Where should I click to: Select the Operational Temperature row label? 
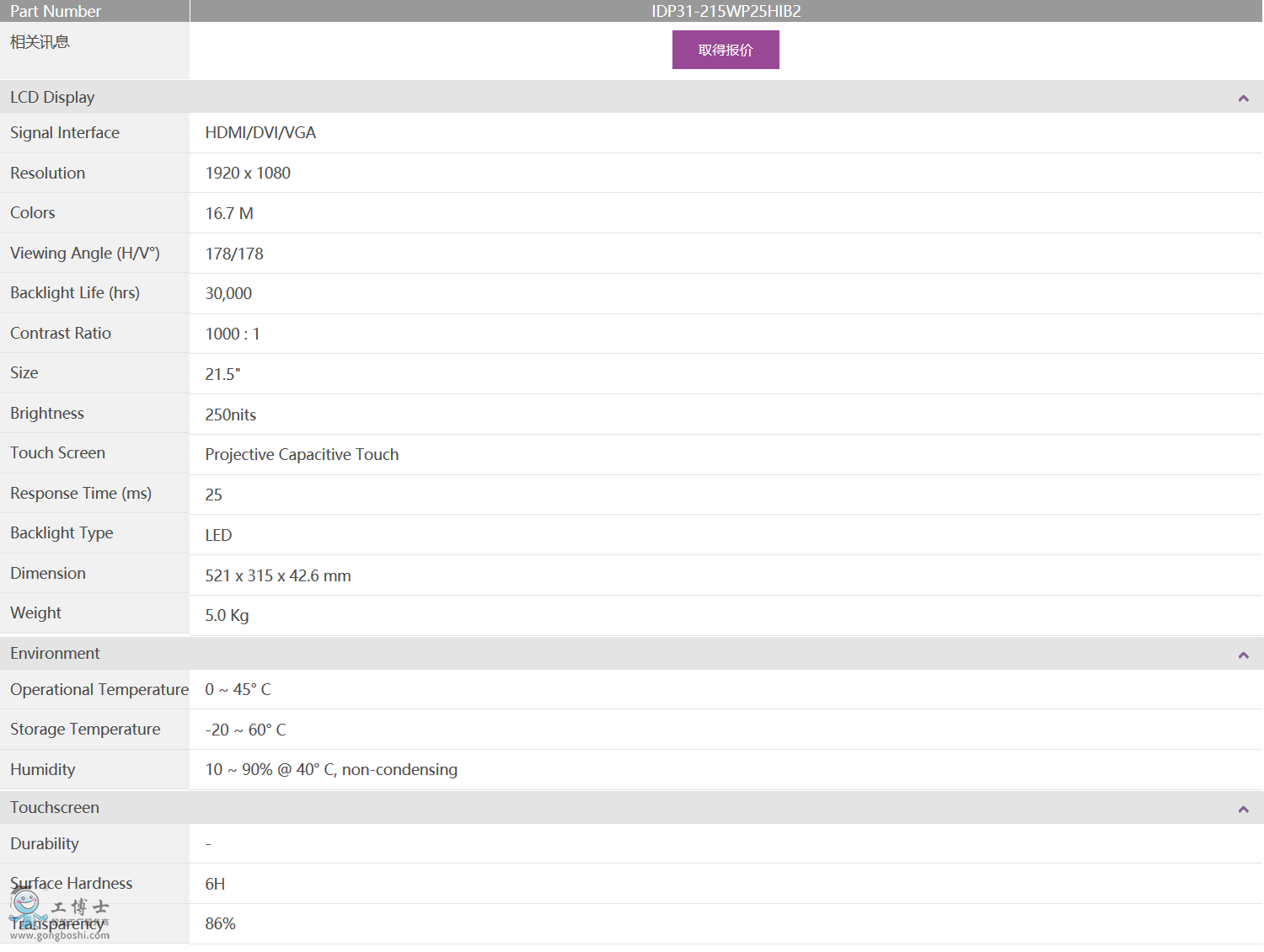[x=99, y=690]
